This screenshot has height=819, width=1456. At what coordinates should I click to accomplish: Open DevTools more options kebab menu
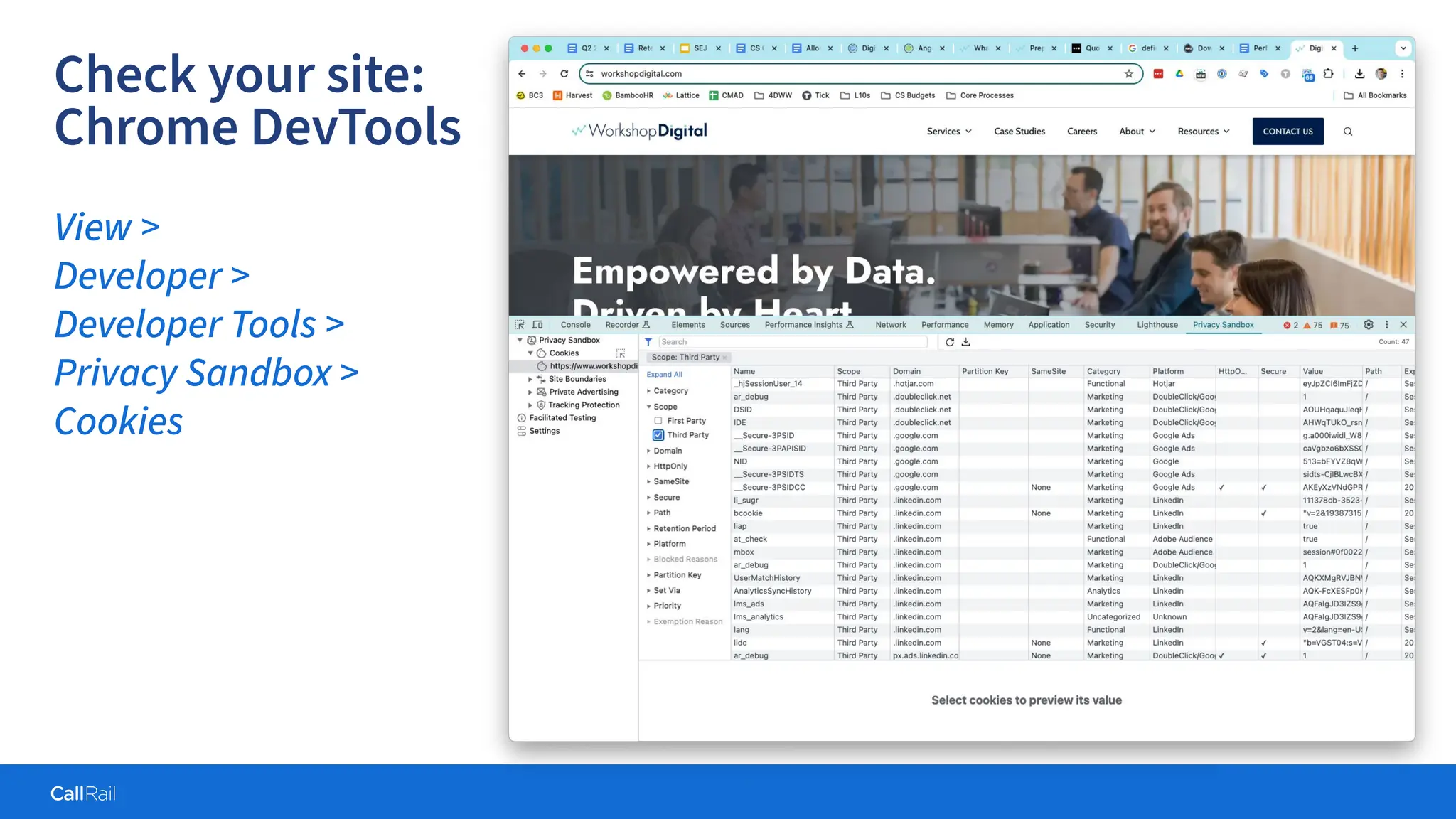pyautogui.click(x=1387, y=325)
